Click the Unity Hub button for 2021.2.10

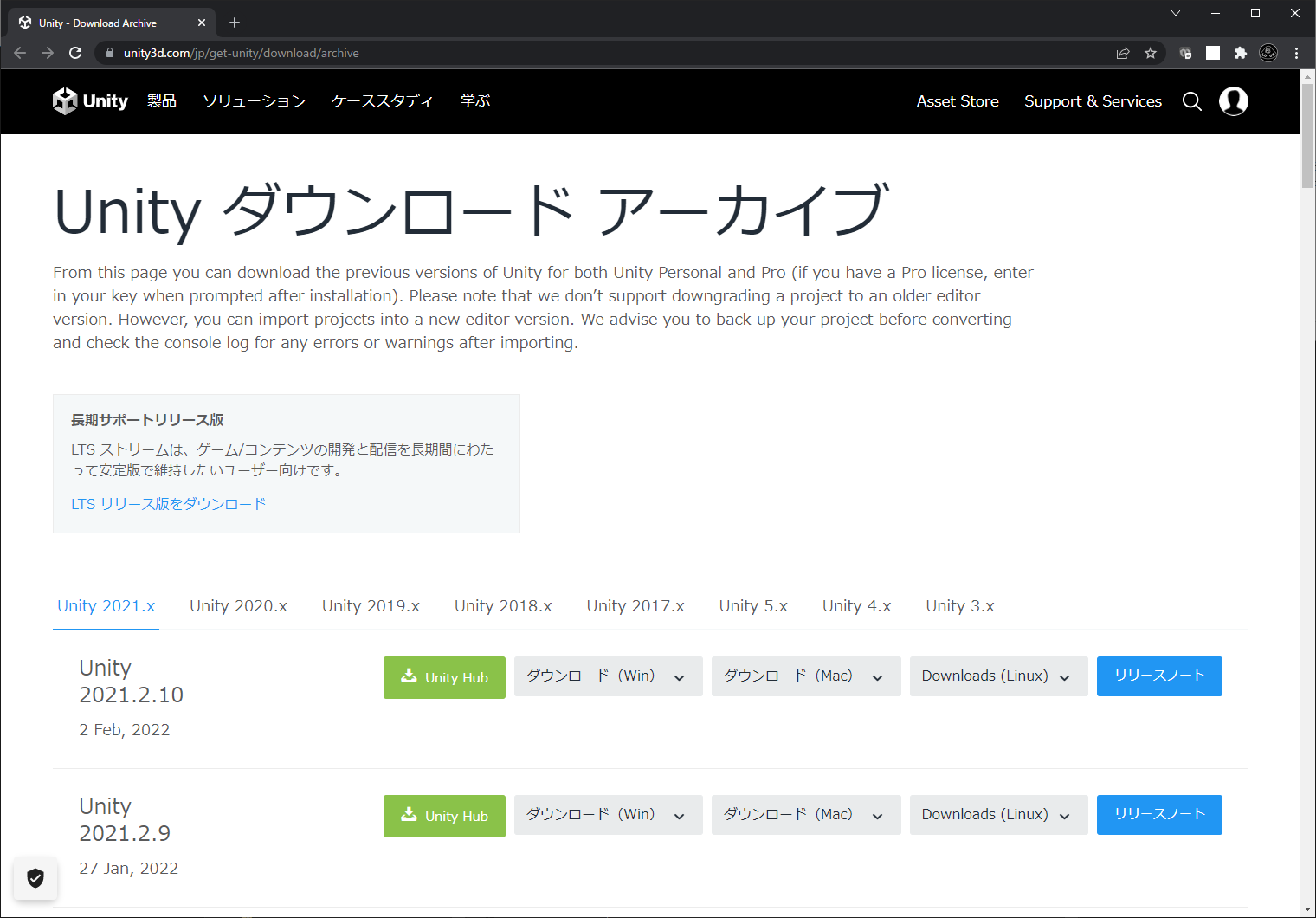444,677
